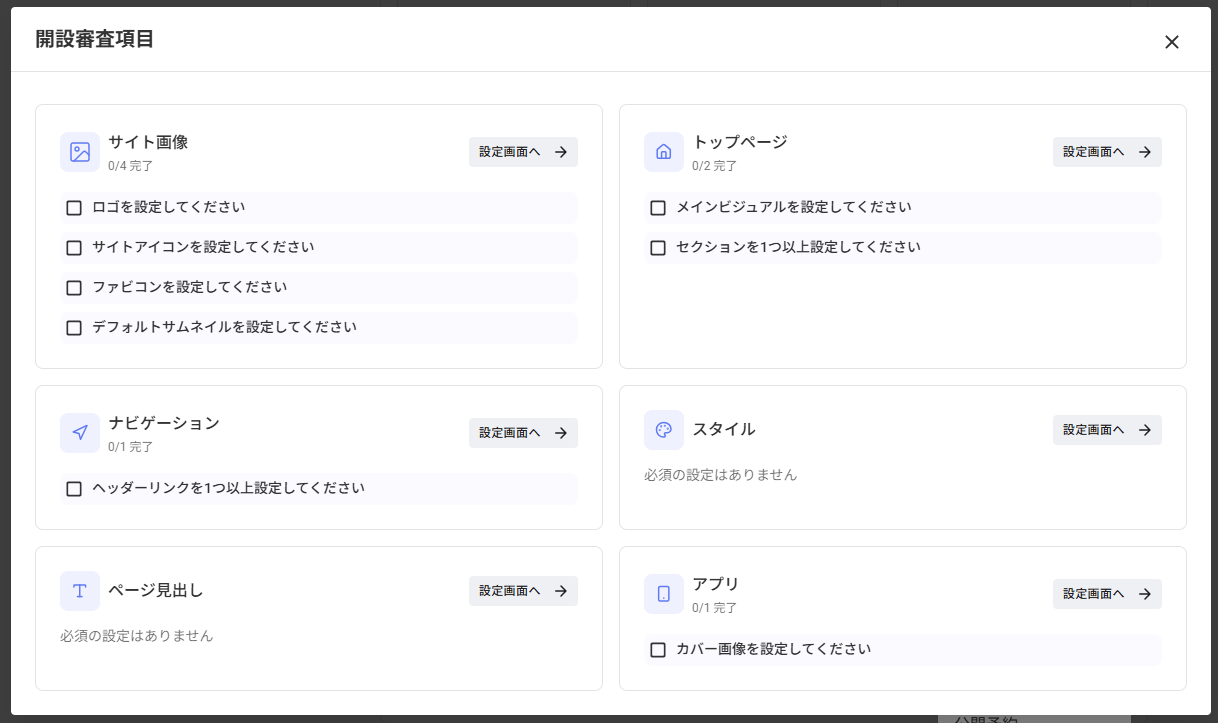Image resolution: width=1218 pixels, height=723 pixels.
Task: Click the 開設審査項目 dialog heading
Action: pyautogui.click(x=95, y=40)
